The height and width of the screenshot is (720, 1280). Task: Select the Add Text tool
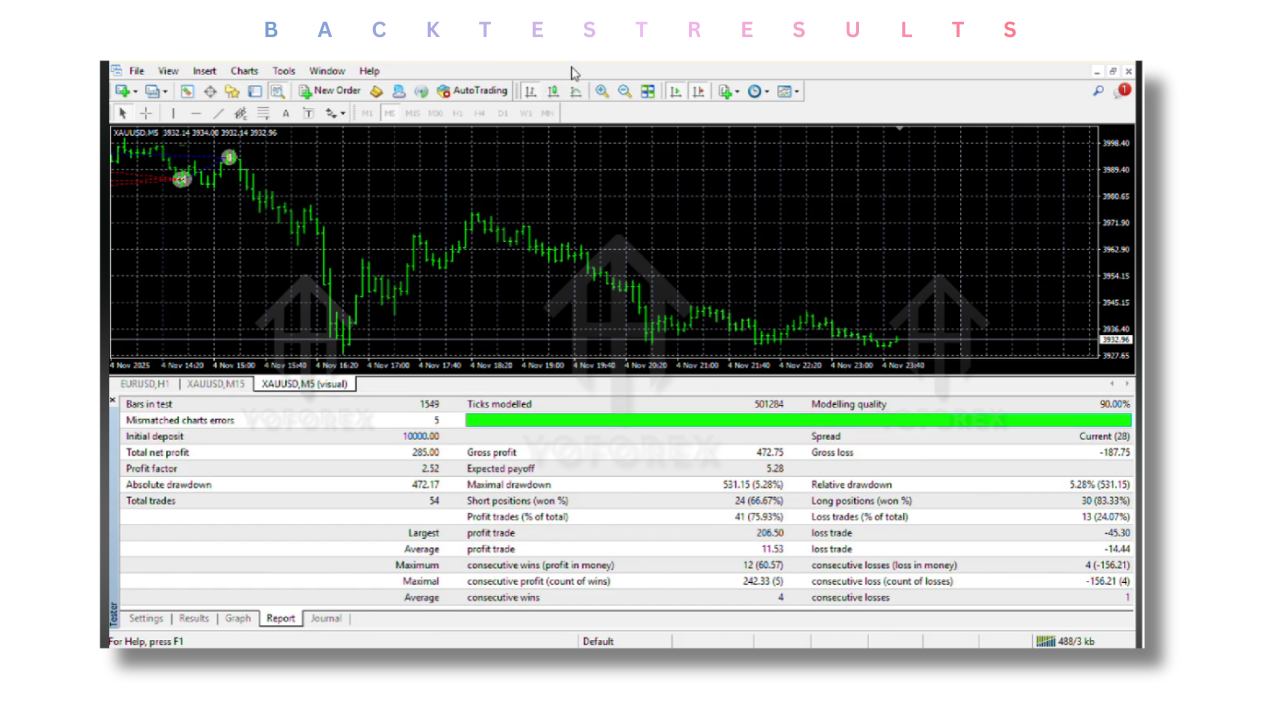(286, 113)
